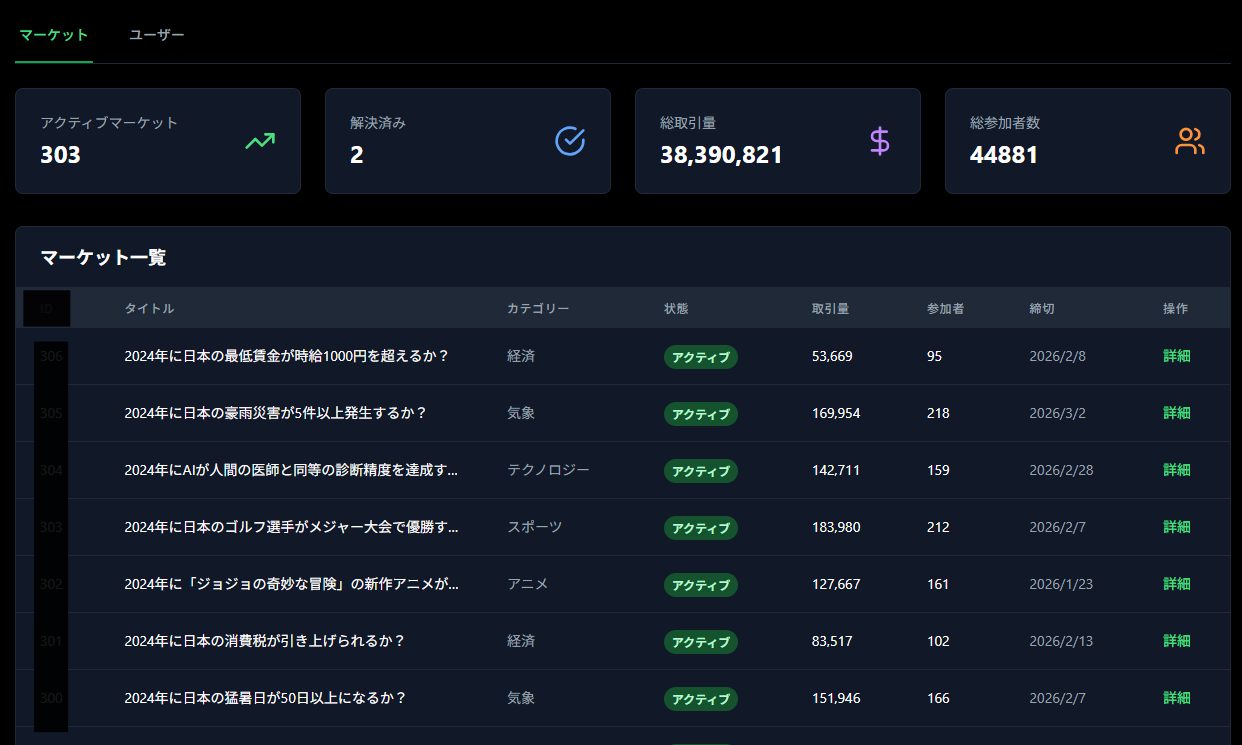Click the 状態 column header
Screen dimensions: 1242x745
[x=676, y=308]
